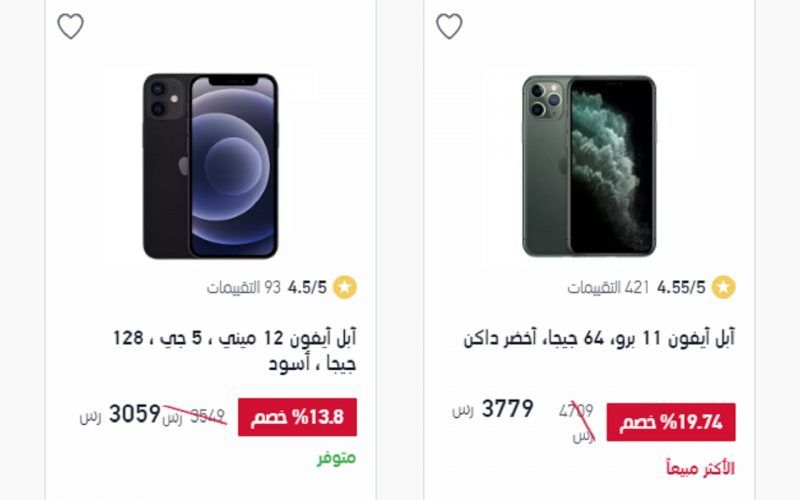The image size is (800, 500).
Task: Click the 13.8% discount badge
Action: coord(297,417)
